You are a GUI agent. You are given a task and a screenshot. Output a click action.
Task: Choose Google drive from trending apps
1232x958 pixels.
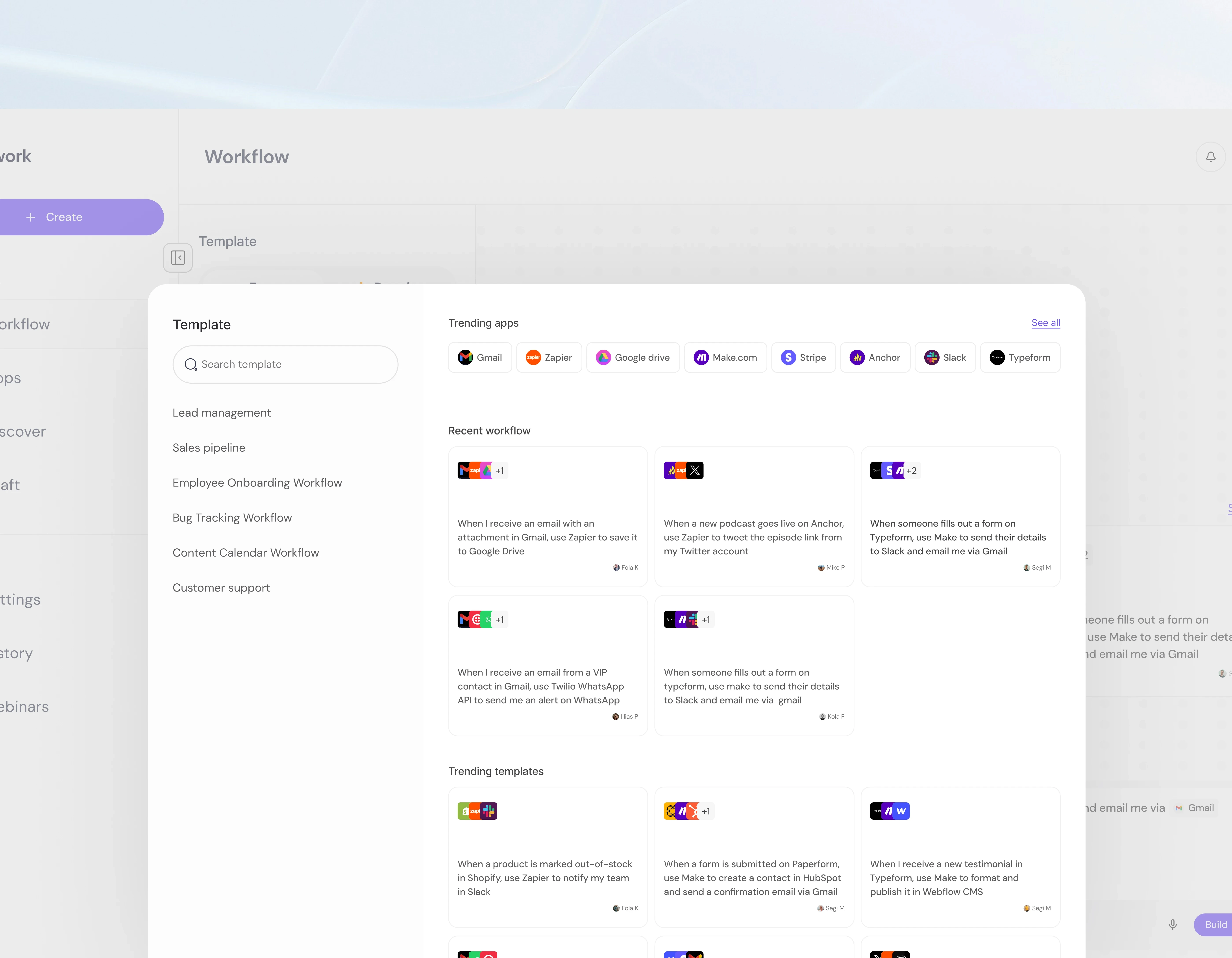tap(633, 358)
